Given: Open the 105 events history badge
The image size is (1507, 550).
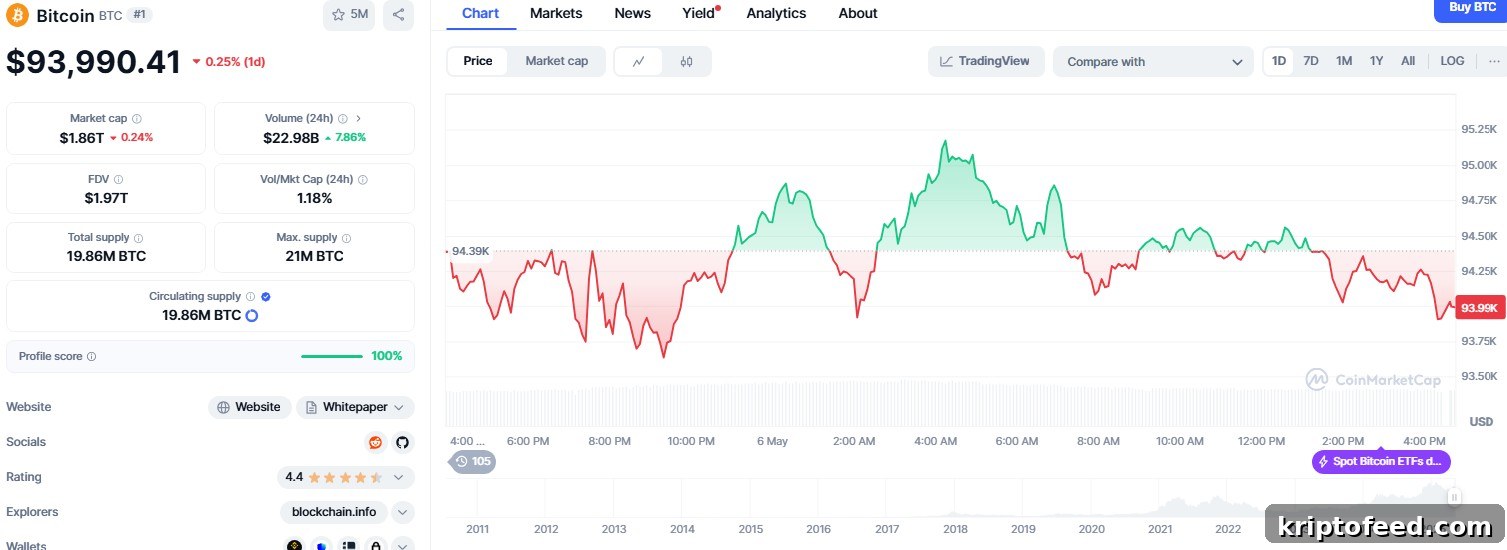Looking at the screenshot, I should [473, 462].
